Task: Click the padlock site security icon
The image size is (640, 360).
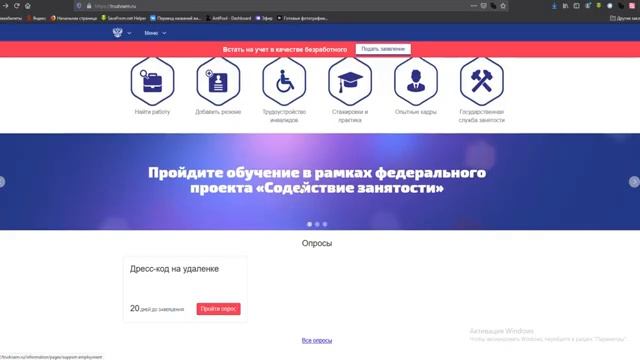Action: pos(89,6)
